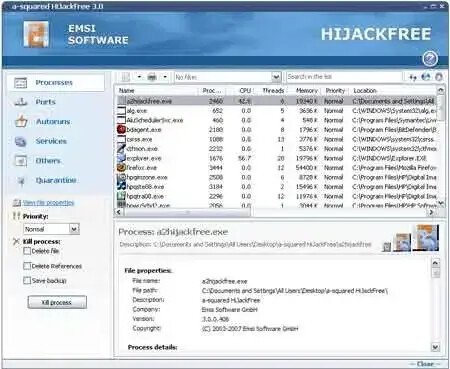450x369 pixels.
Task: Select the a2hijackfree.exe process row
Action: click(277, 101)
